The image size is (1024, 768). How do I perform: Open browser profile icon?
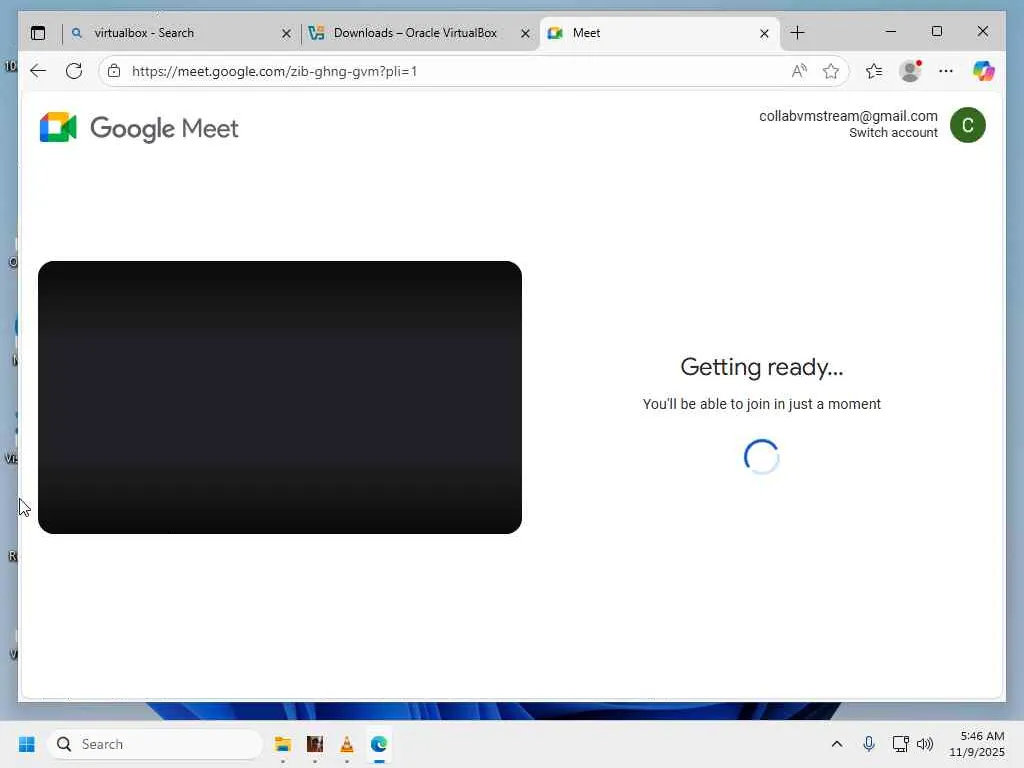pyautogui.click(x=910, y=71)
